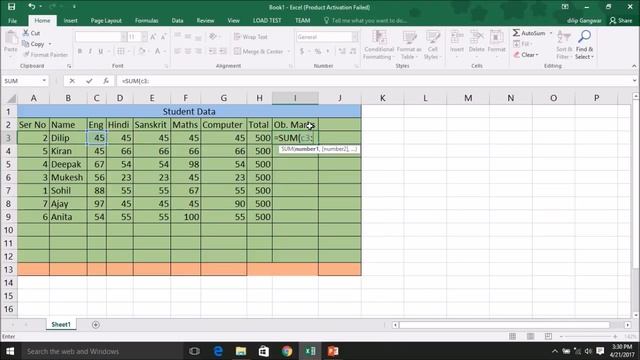Click the Sort & Filter icon
The width and height of the screenshot is (640, 360).
tap(564, 37)
